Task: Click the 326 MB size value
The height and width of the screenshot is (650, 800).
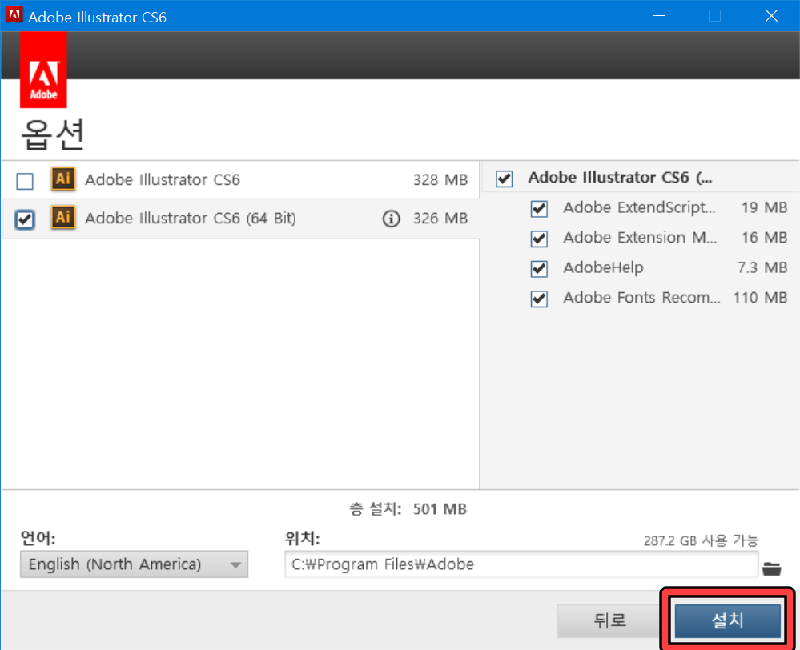Action: [440, 218]
